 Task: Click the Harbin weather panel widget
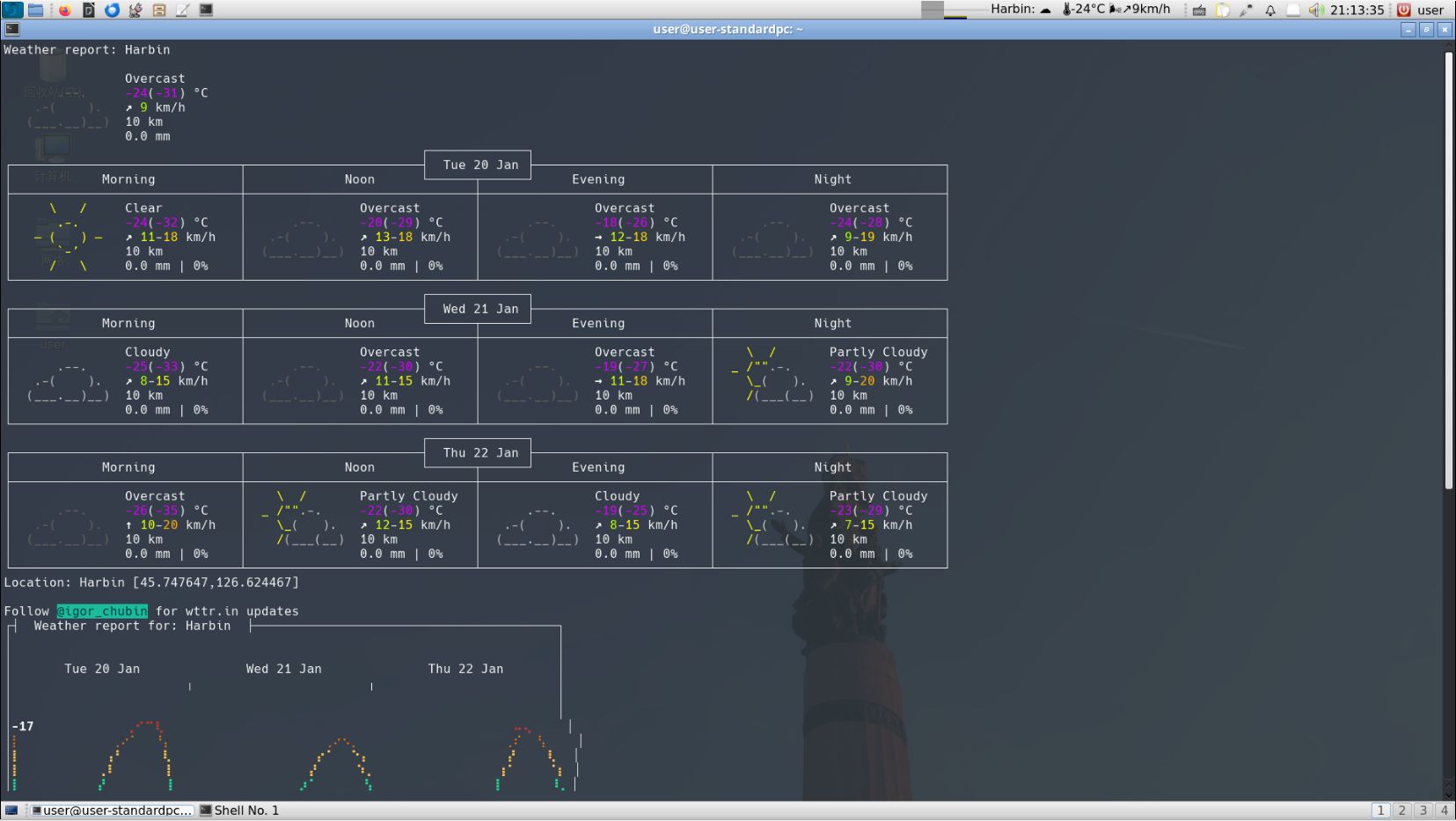coord(1082,10)
